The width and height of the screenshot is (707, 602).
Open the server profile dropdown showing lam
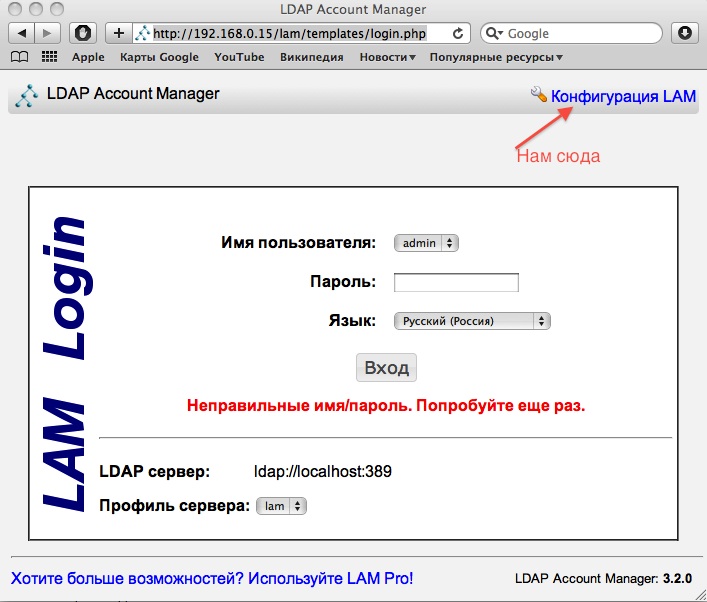tap(282, 507)
